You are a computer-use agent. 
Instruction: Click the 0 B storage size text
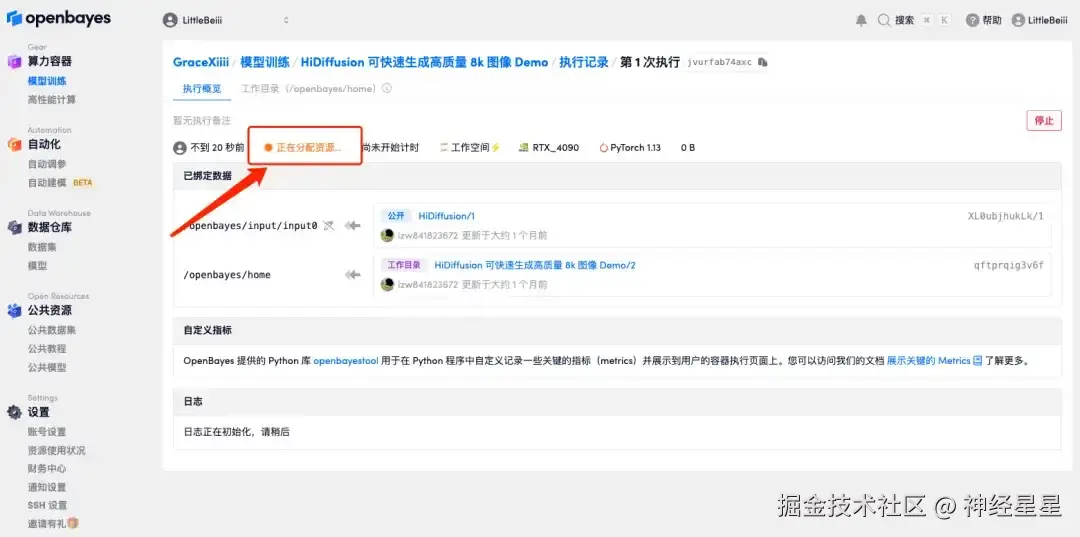[688, 147]
